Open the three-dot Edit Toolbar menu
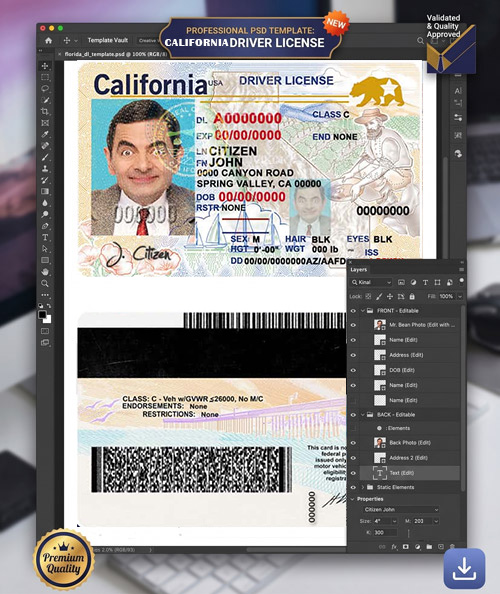 coord(45,295)
